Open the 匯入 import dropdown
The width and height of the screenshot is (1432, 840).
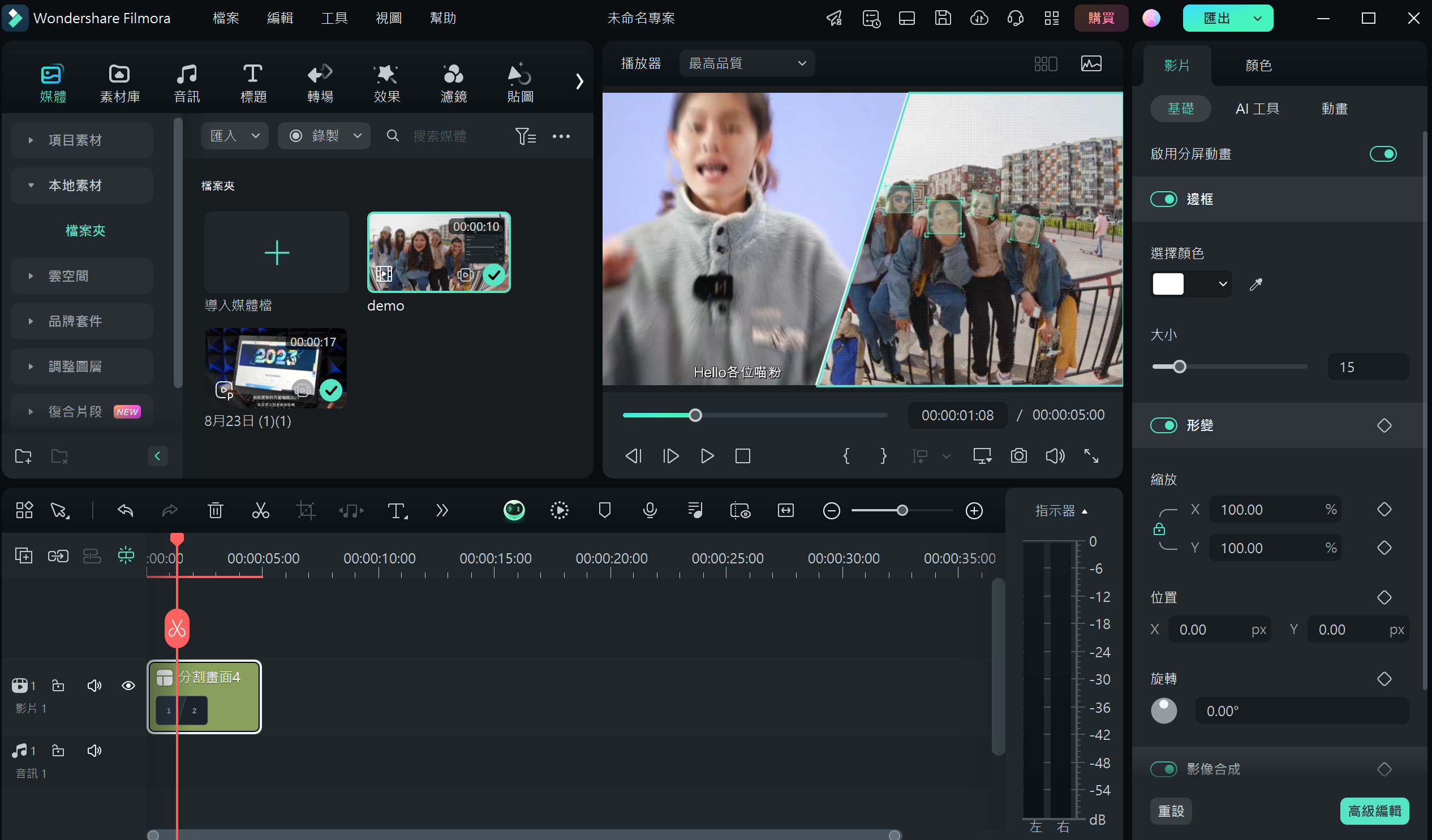tap(234, 136)
